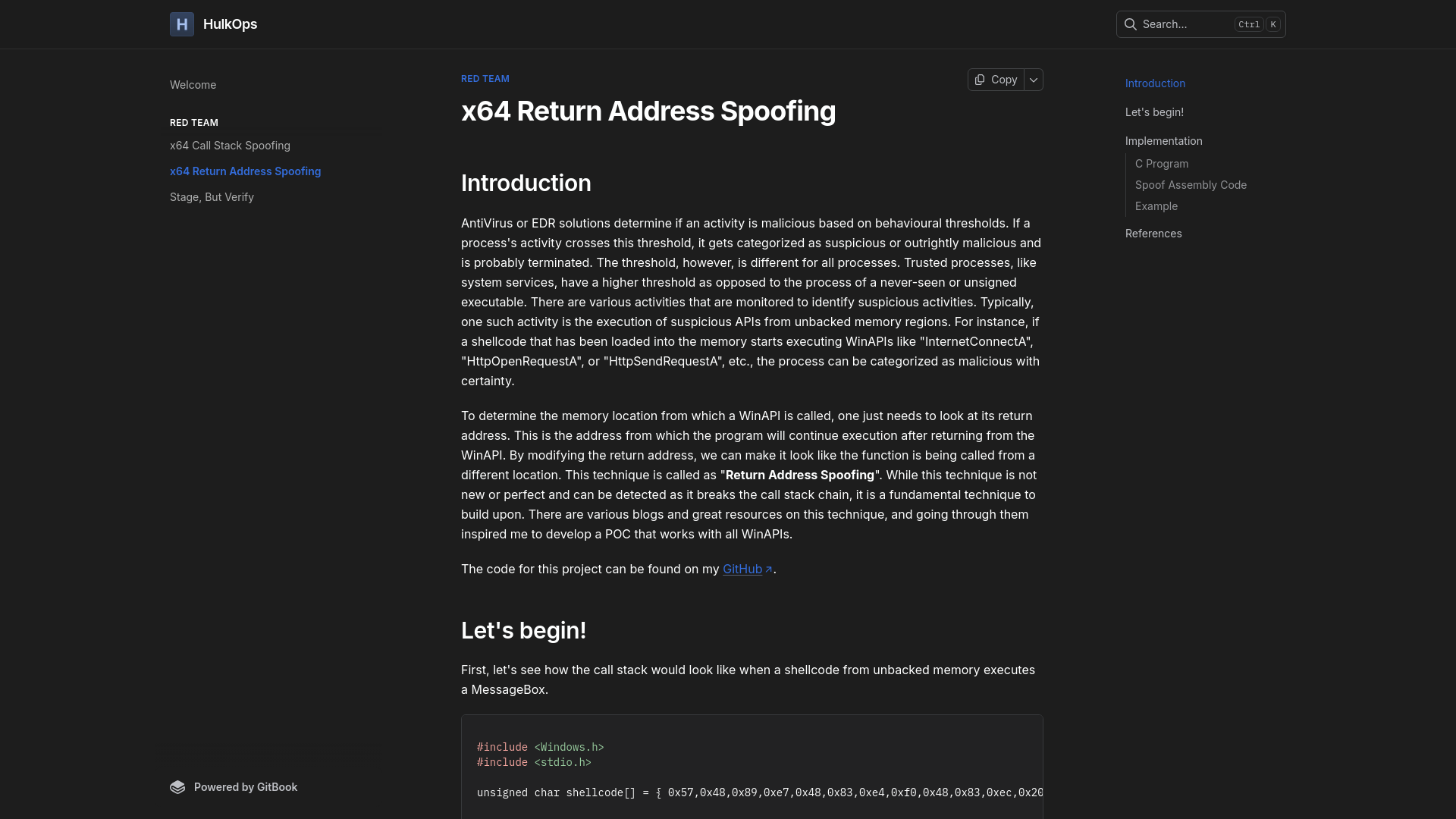Click the HulkOps logo icon
This screenshot has width=1456, height=819.
tap(181, 24)
